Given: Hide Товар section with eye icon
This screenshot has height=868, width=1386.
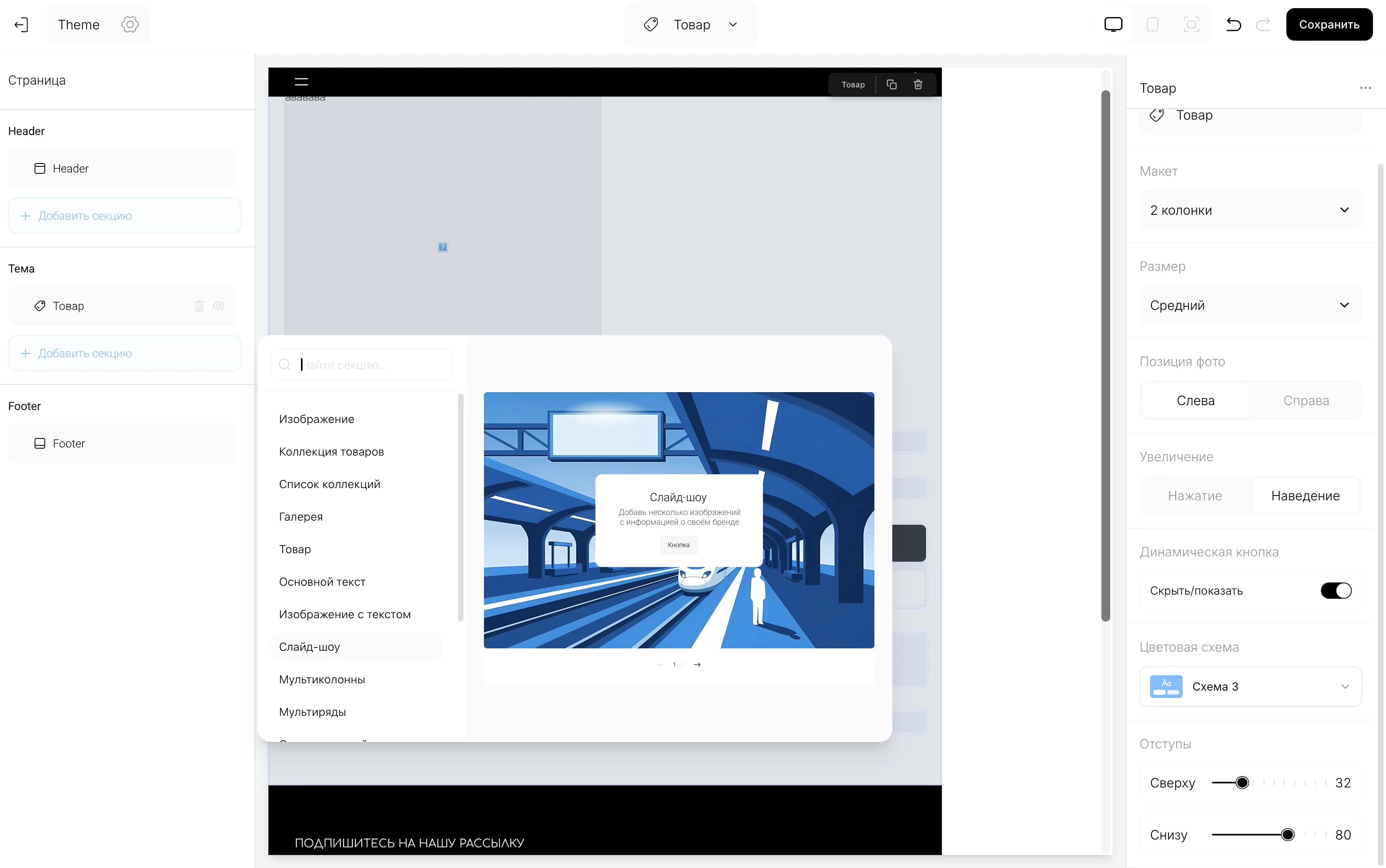Looking at the screenshot, I should 219,306.
